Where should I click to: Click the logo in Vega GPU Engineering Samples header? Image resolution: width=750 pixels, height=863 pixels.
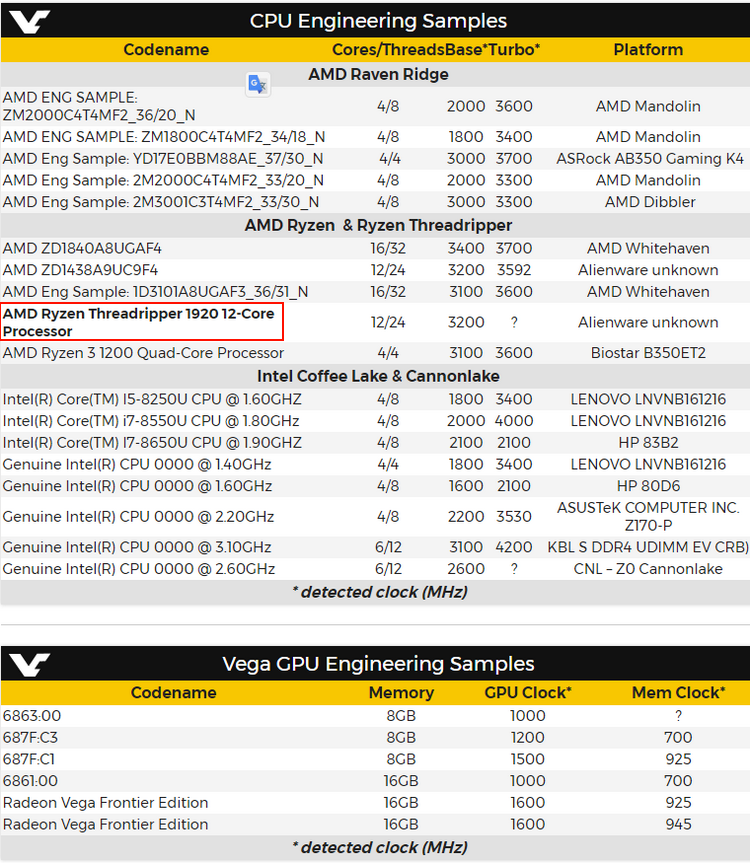(29, 664)
